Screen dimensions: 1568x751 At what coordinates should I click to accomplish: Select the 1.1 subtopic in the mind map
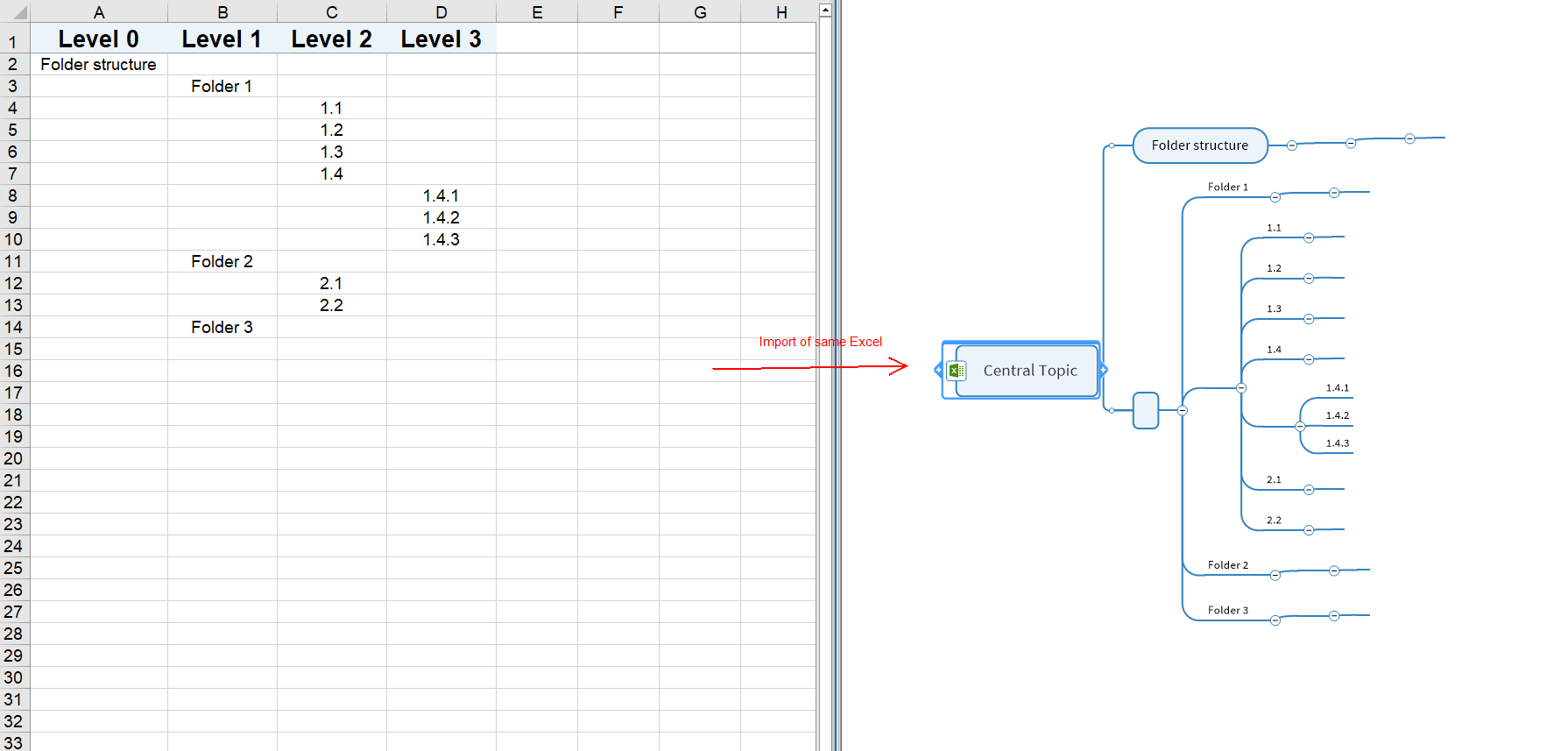coord(1274,228)
